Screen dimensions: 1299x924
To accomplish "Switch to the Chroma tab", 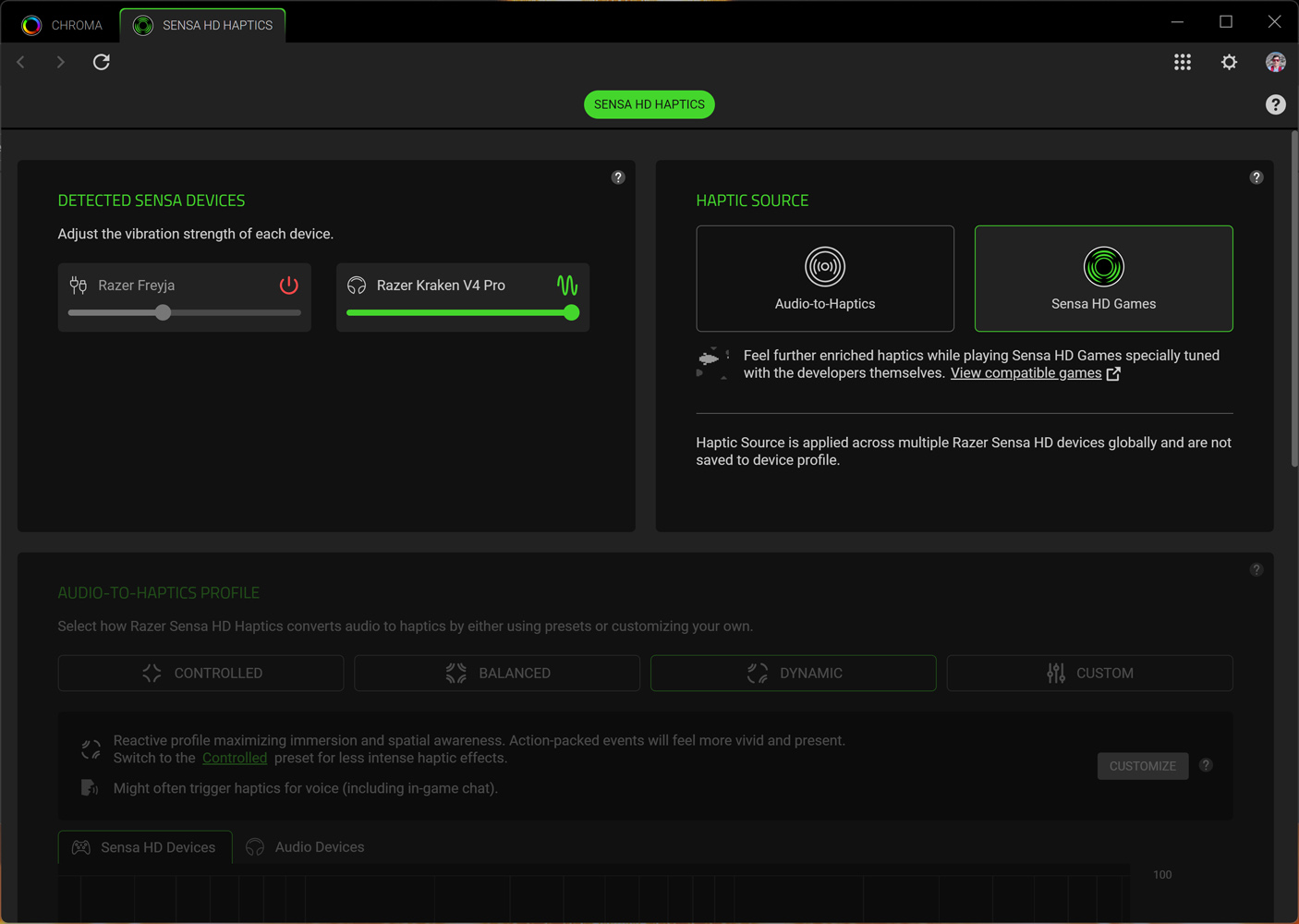I will [61, 25].
